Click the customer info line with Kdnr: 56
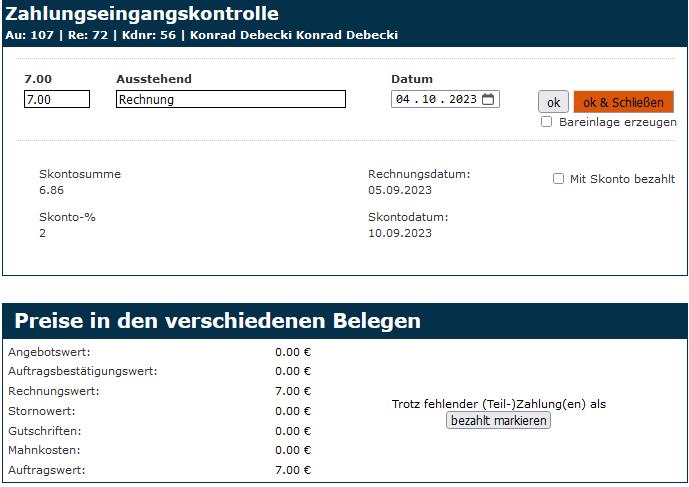The width and height of the screenshot is (689, 487). [x=201, y=35]
